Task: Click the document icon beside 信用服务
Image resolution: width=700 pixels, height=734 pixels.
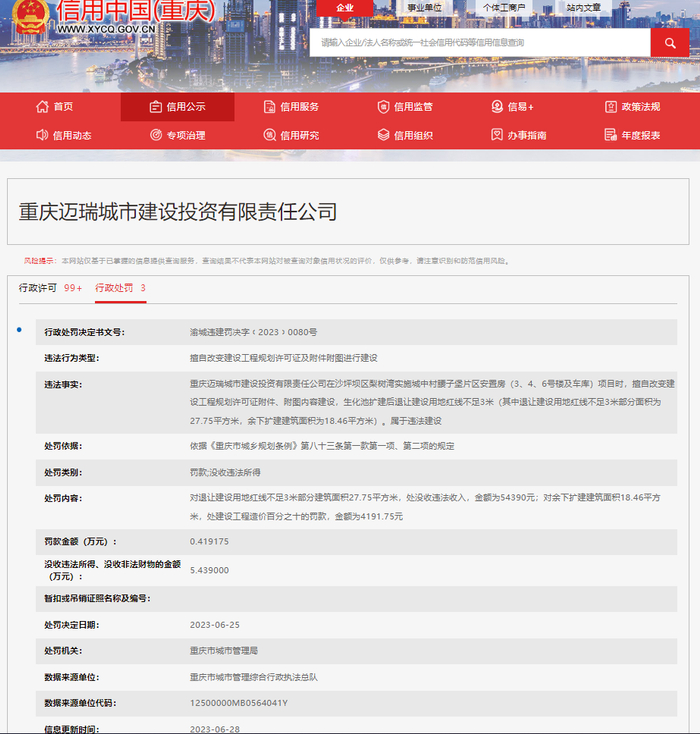Action: [269, 107]
